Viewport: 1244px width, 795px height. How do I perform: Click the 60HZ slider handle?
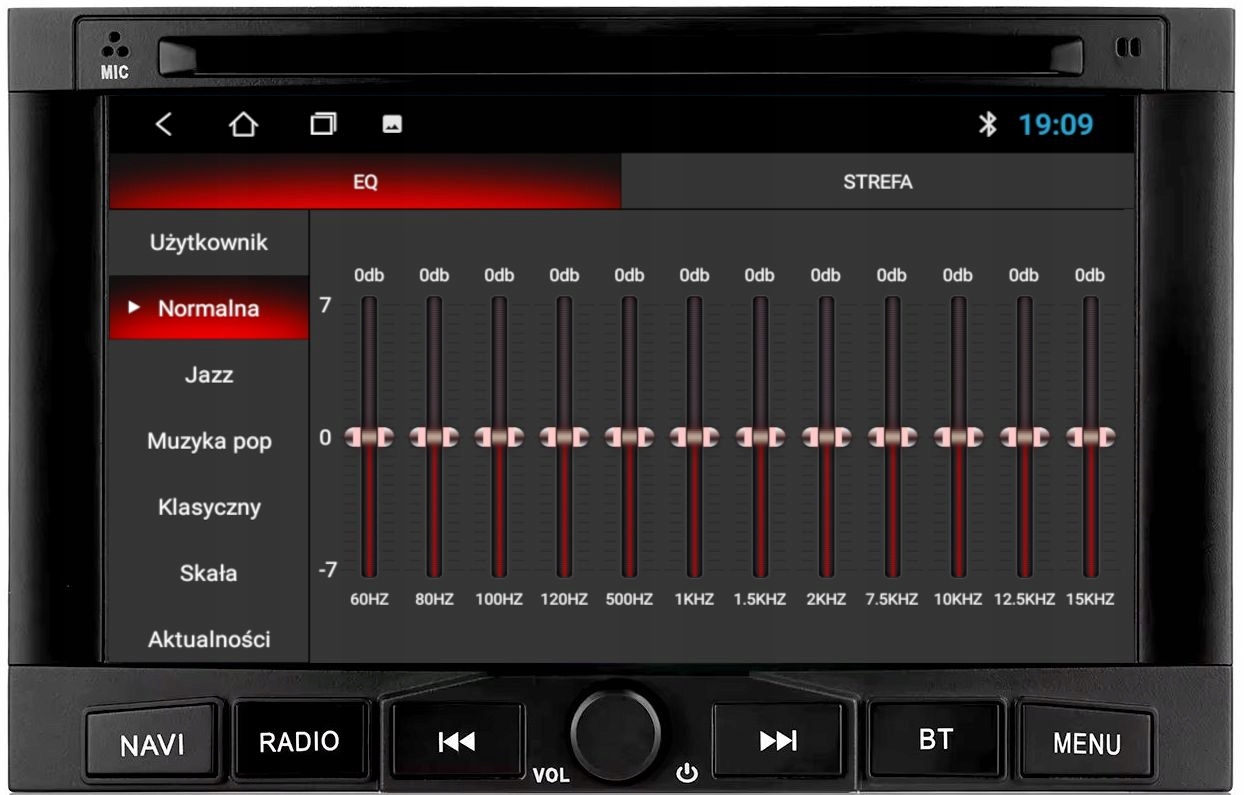(x=369, y=437)
